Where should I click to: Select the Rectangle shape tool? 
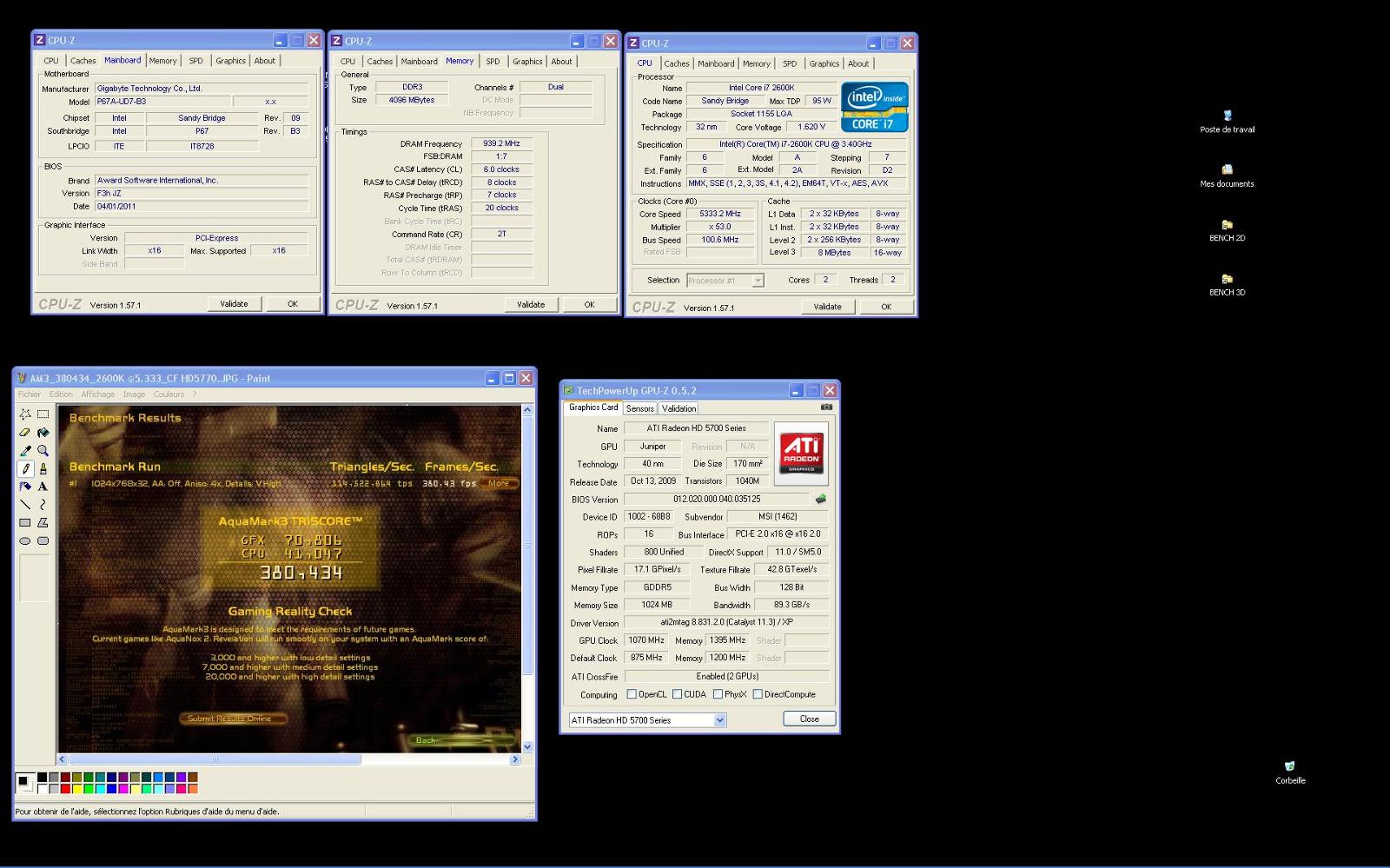point(25,523)
